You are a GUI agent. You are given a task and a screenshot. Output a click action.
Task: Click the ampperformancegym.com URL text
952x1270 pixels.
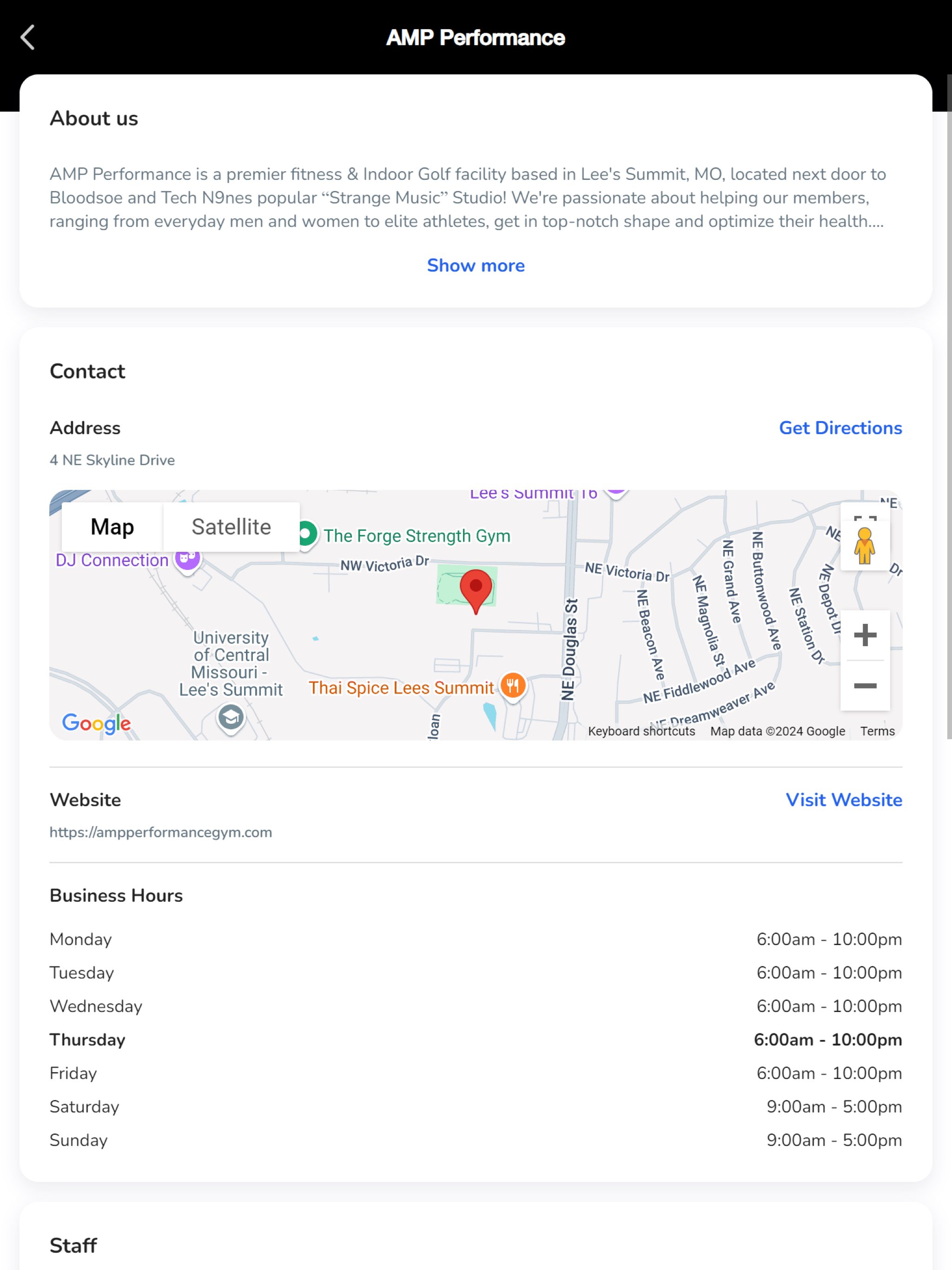click(x=161, y=832)
